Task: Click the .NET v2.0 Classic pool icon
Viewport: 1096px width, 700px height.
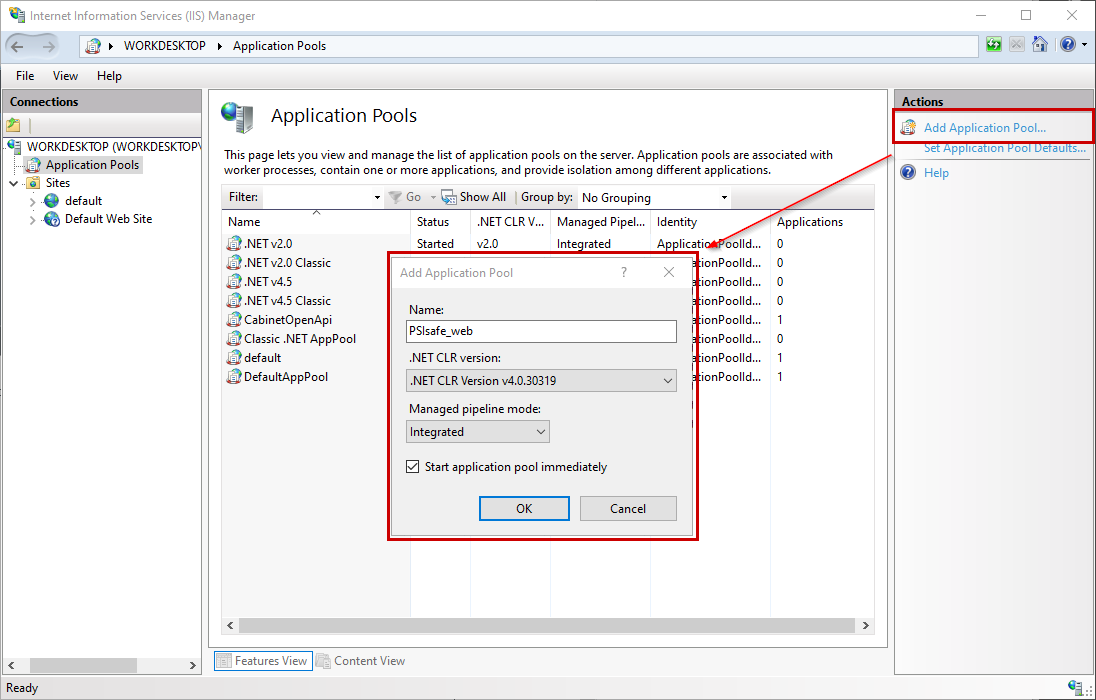Action: click(x=234, y=263)
